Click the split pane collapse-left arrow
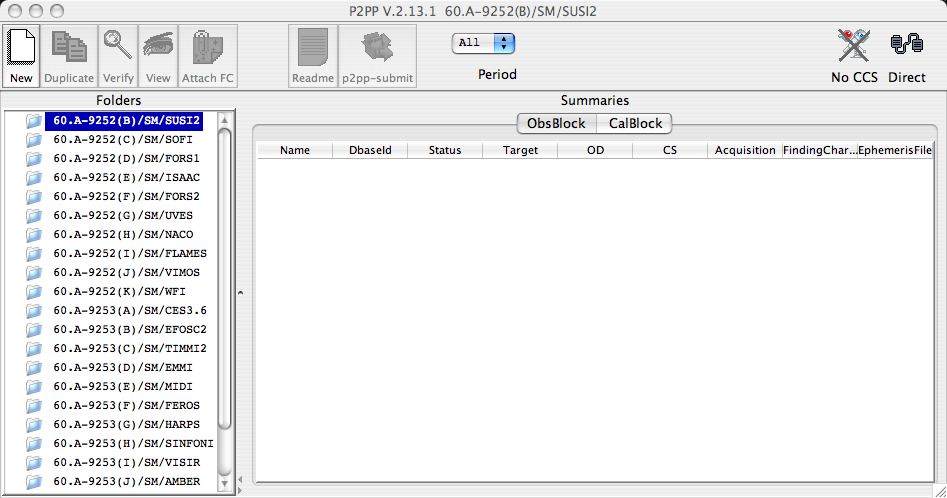The width and height of the screenshot is (947, 498). (x=240, y=480)
